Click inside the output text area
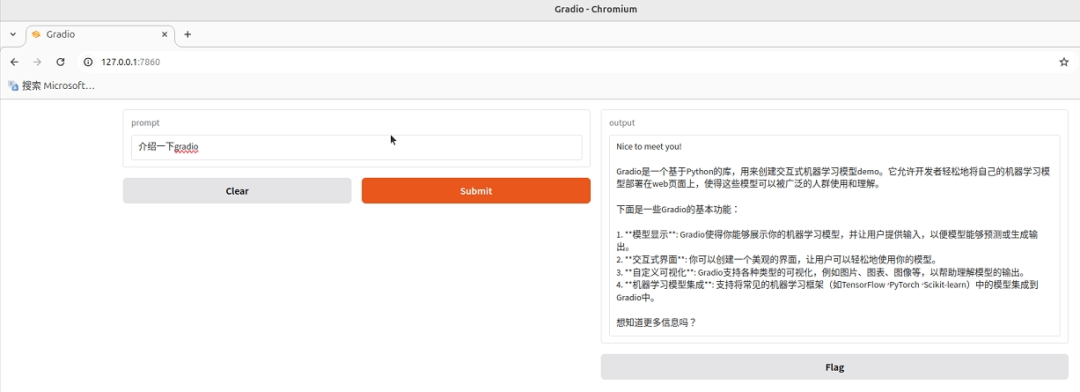This screenshot has height=392, width=1080. click(x=834, y=236)
